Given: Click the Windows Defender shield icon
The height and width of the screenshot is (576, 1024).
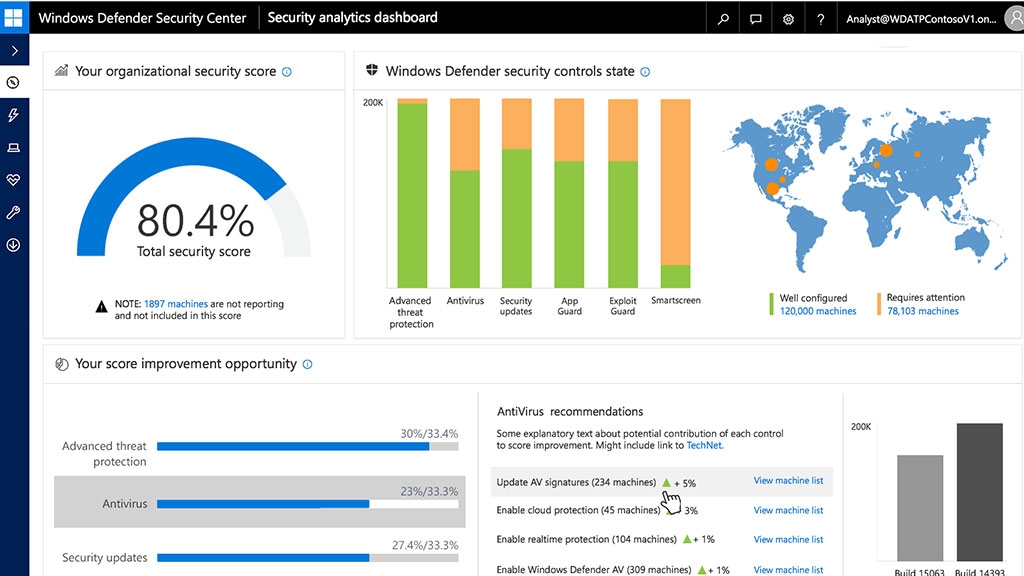Looking at the screenshot, I should (372, 70).
